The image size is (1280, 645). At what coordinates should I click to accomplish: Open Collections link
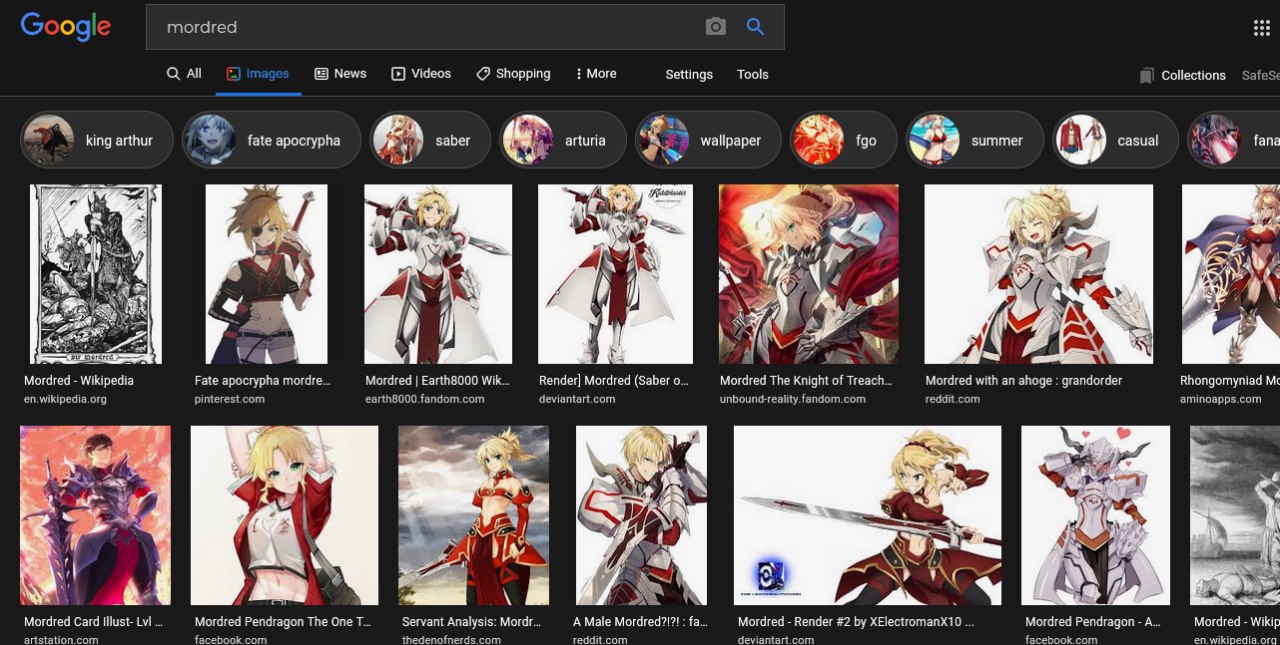[x=1193, y=75]
